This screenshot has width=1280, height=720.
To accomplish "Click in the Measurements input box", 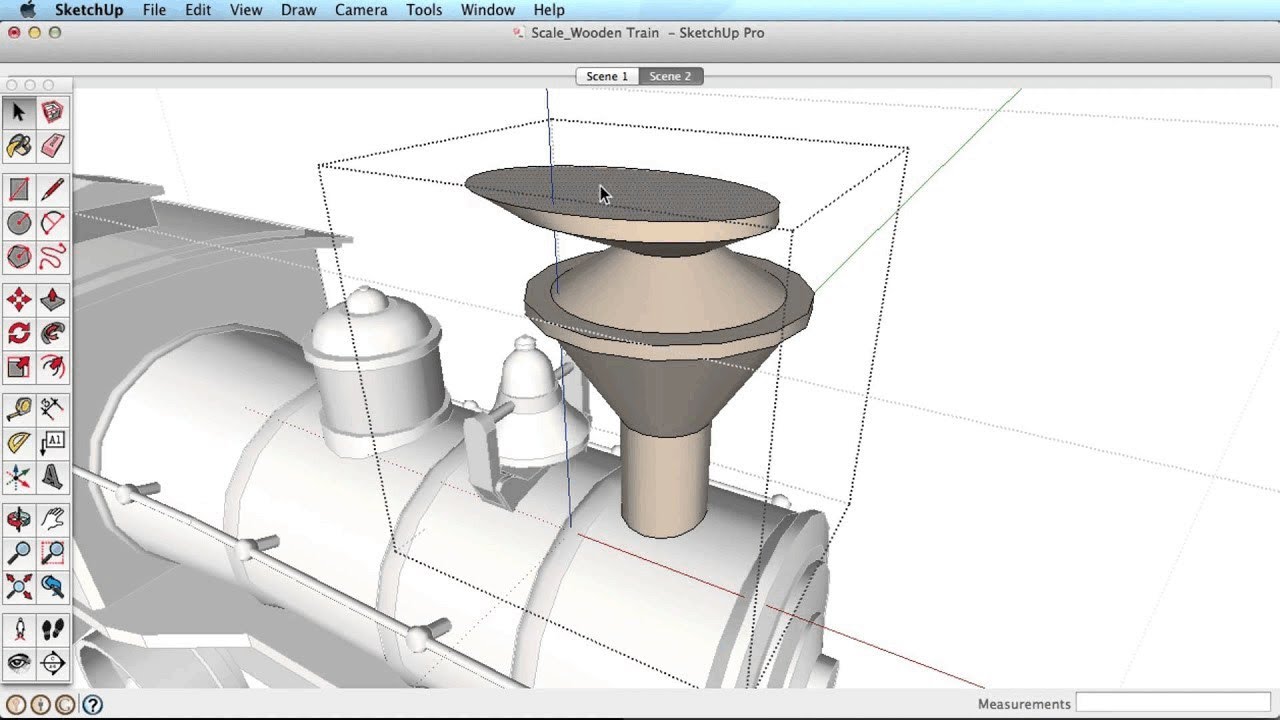I will pyautogui.click(x=1172, y=704).
